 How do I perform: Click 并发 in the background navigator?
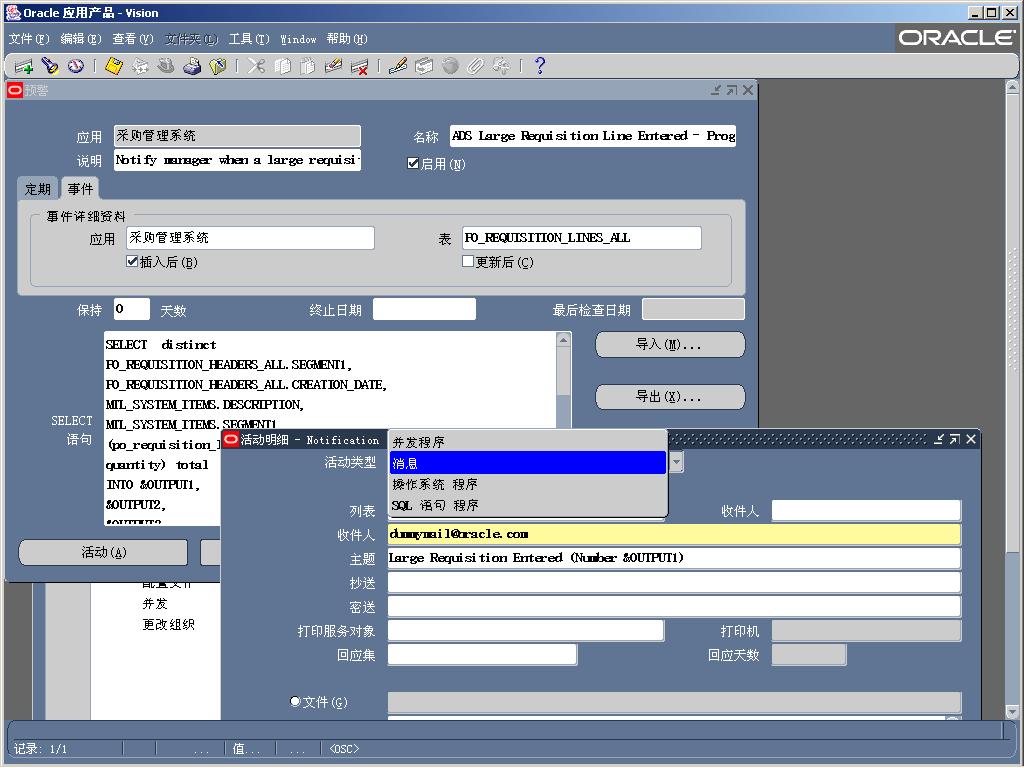[x=155, y=603]
